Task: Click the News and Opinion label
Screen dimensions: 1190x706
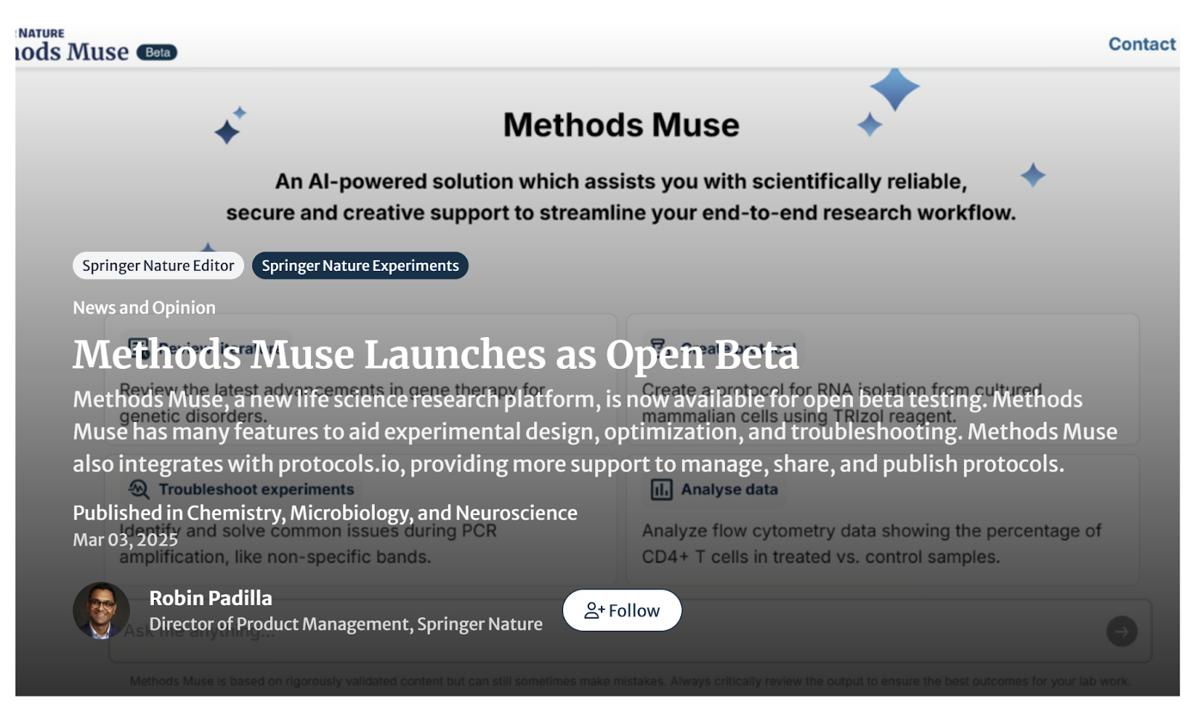Action: (144, 307)
